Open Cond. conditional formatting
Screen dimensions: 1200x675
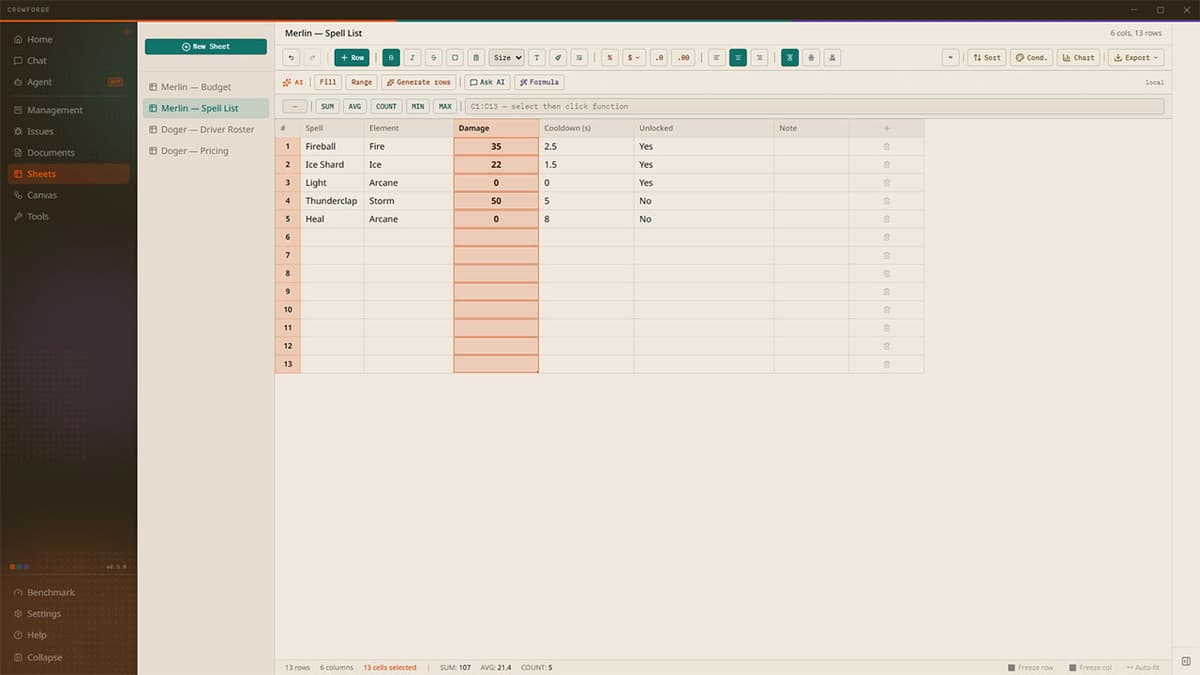coord(1031,58)
